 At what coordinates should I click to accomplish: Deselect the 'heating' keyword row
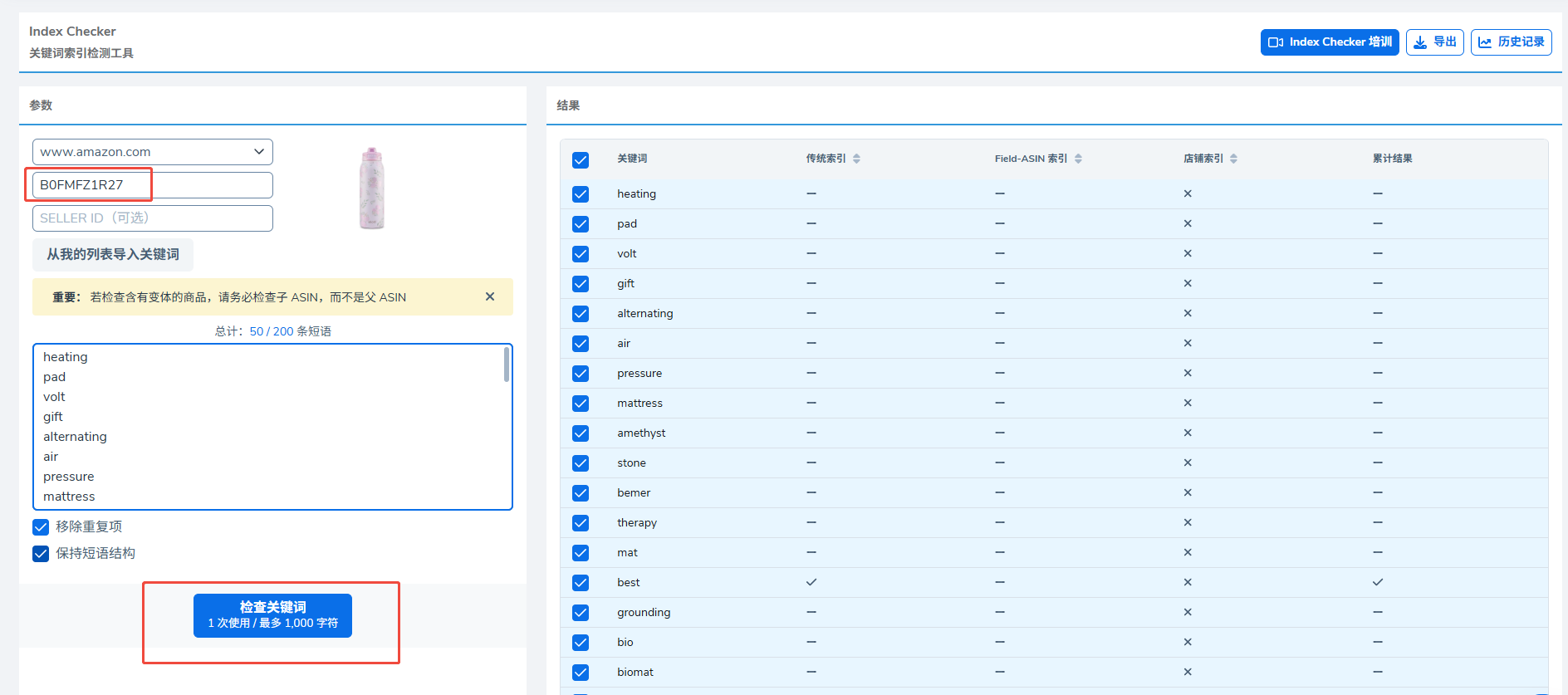point(581,194)
